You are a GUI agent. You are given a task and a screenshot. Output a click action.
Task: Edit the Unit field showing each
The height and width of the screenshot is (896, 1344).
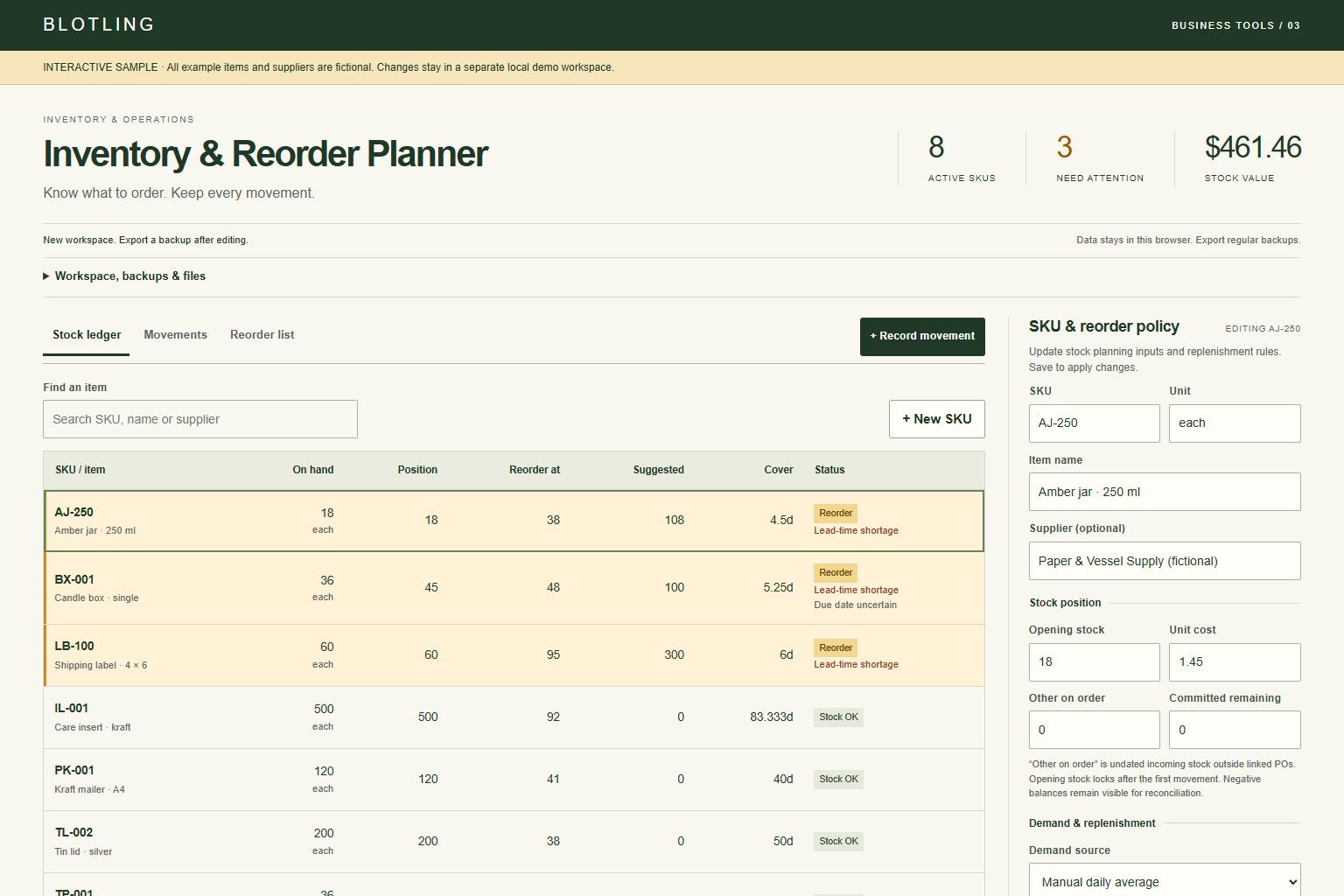tap(1235, 423)
